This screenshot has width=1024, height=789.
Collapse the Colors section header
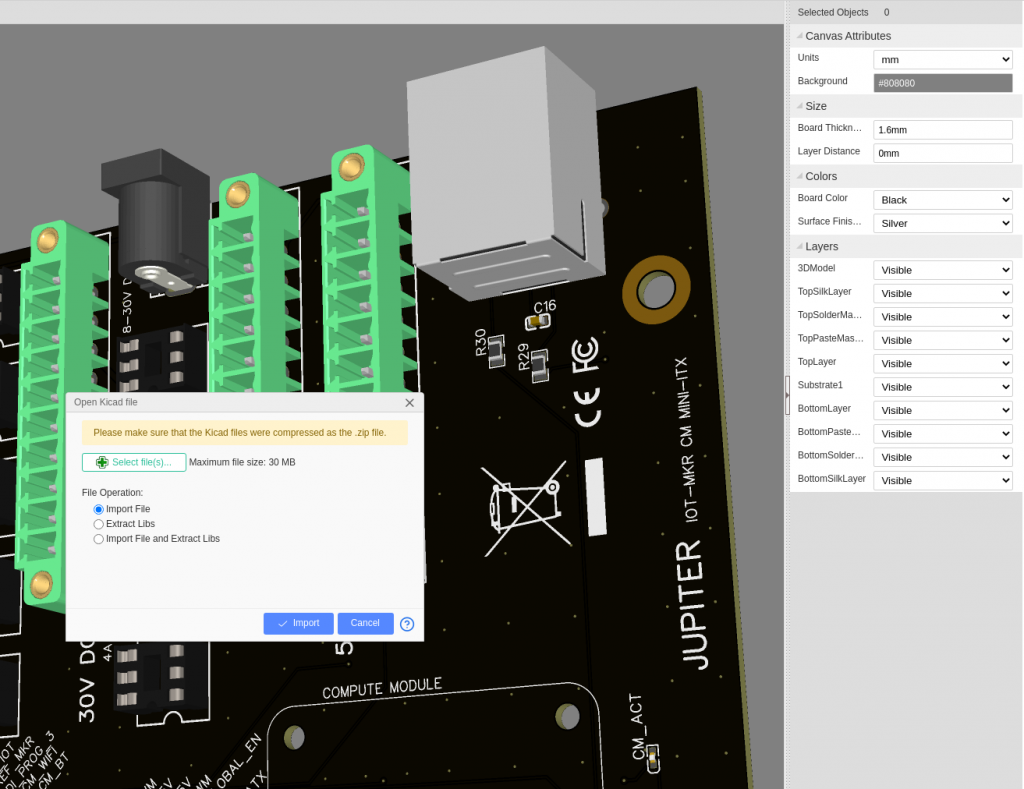821,176
